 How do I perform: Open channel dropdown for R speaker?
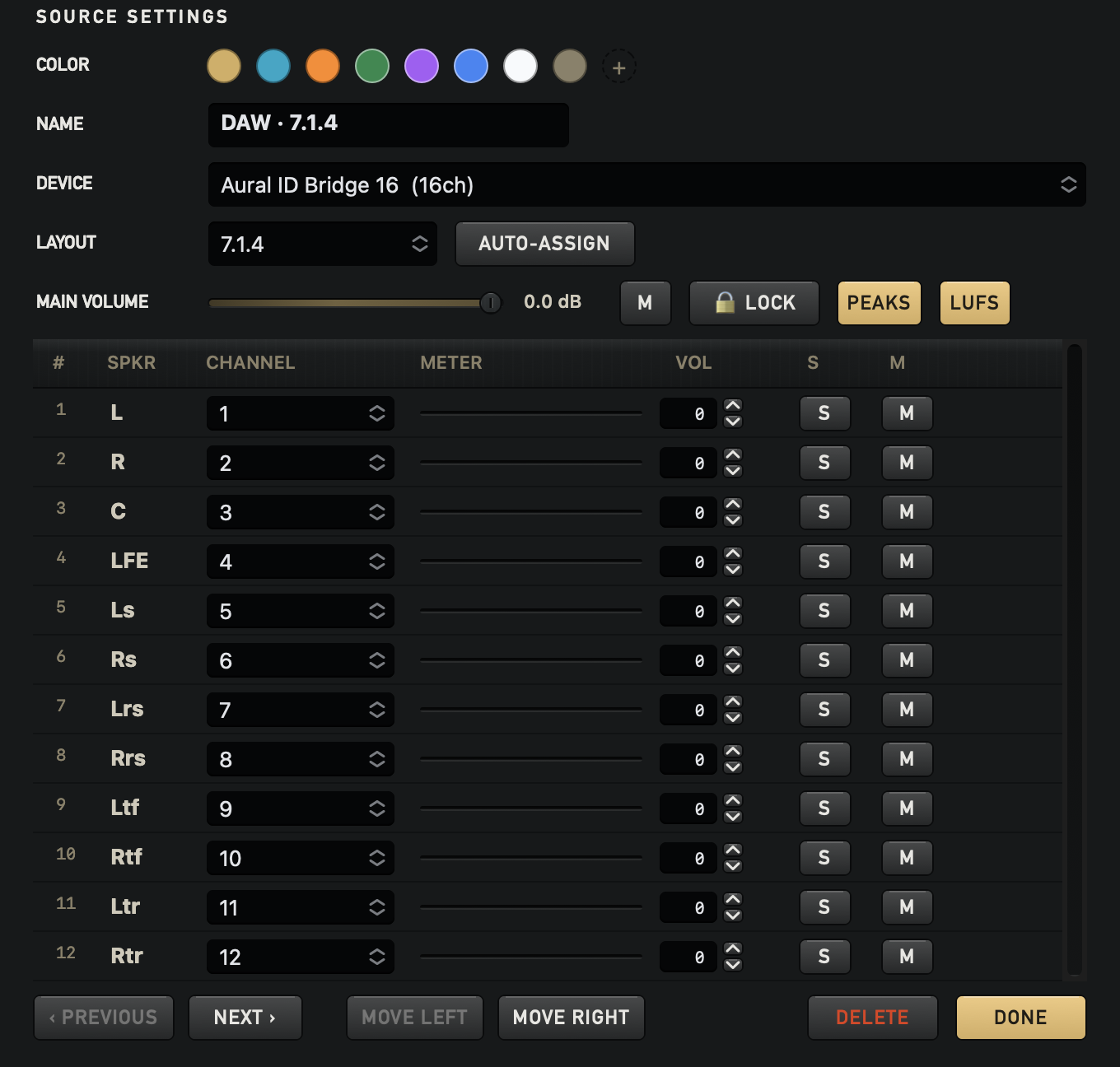click(x=301, y=463)
